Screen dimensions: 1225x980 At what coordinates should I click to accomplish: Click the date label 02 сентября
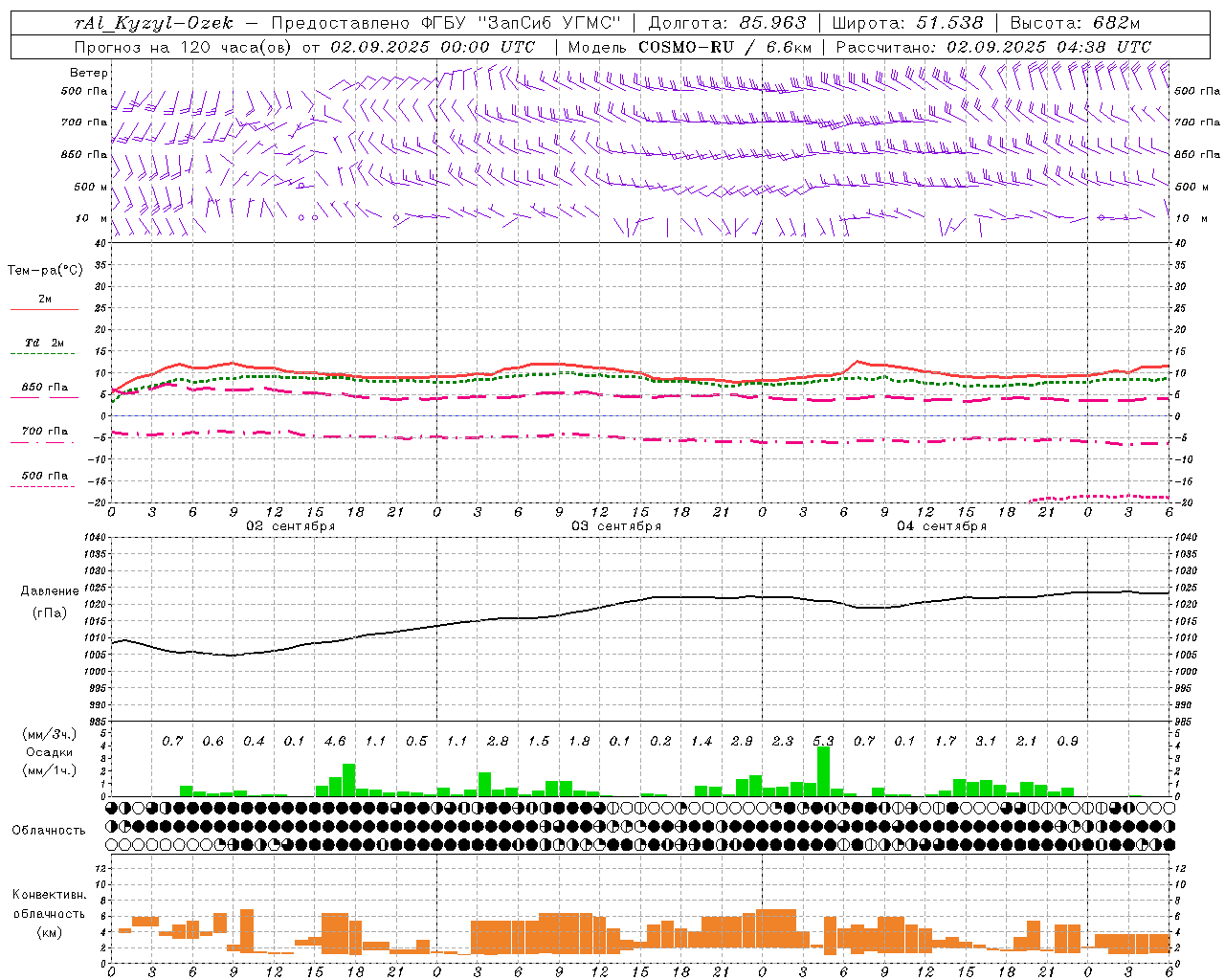pyautogui.click(x=291, y=526)
